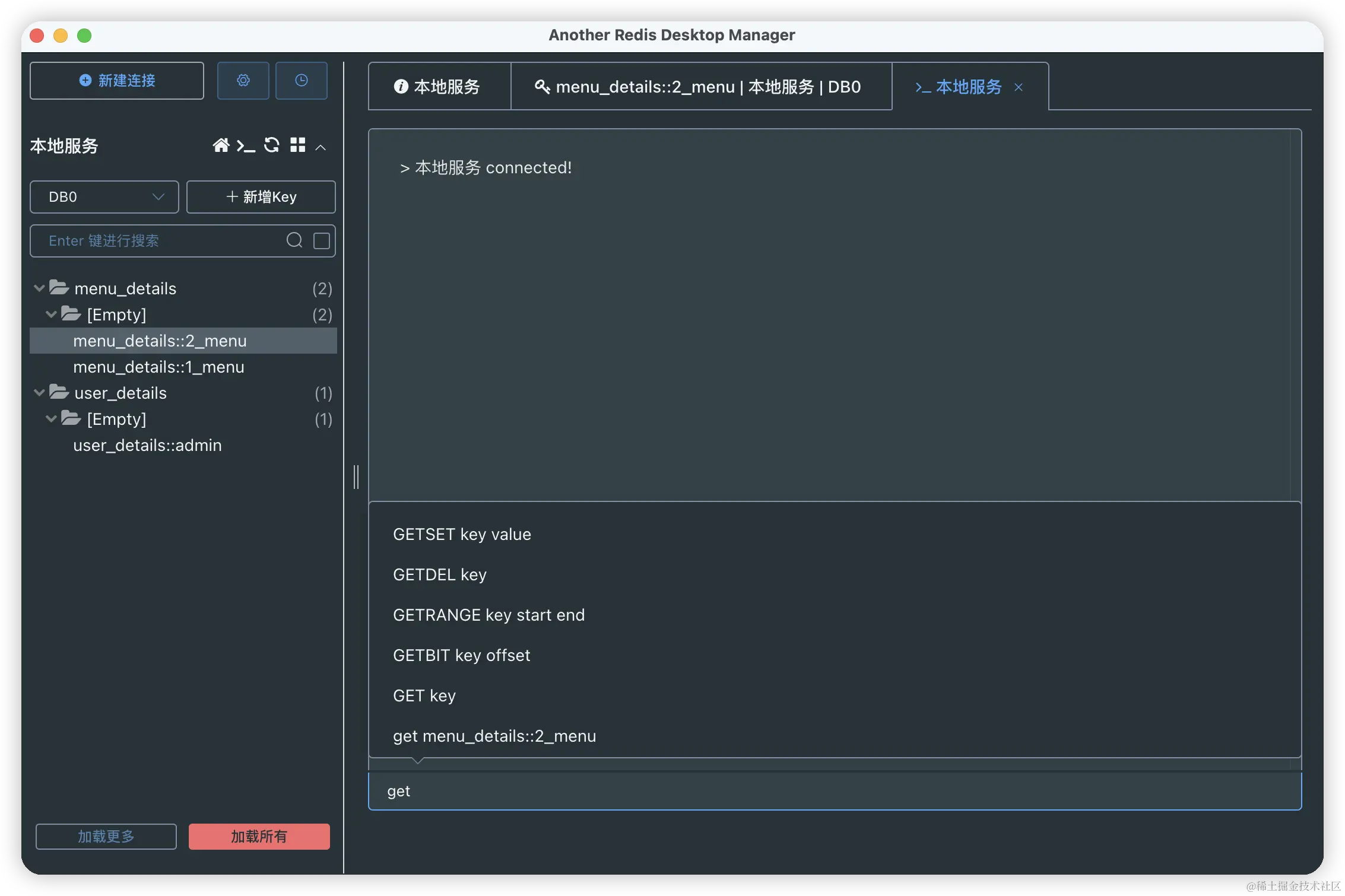Choose GET key suggestion
This screenshot has height=896, width=1345.
835,695
